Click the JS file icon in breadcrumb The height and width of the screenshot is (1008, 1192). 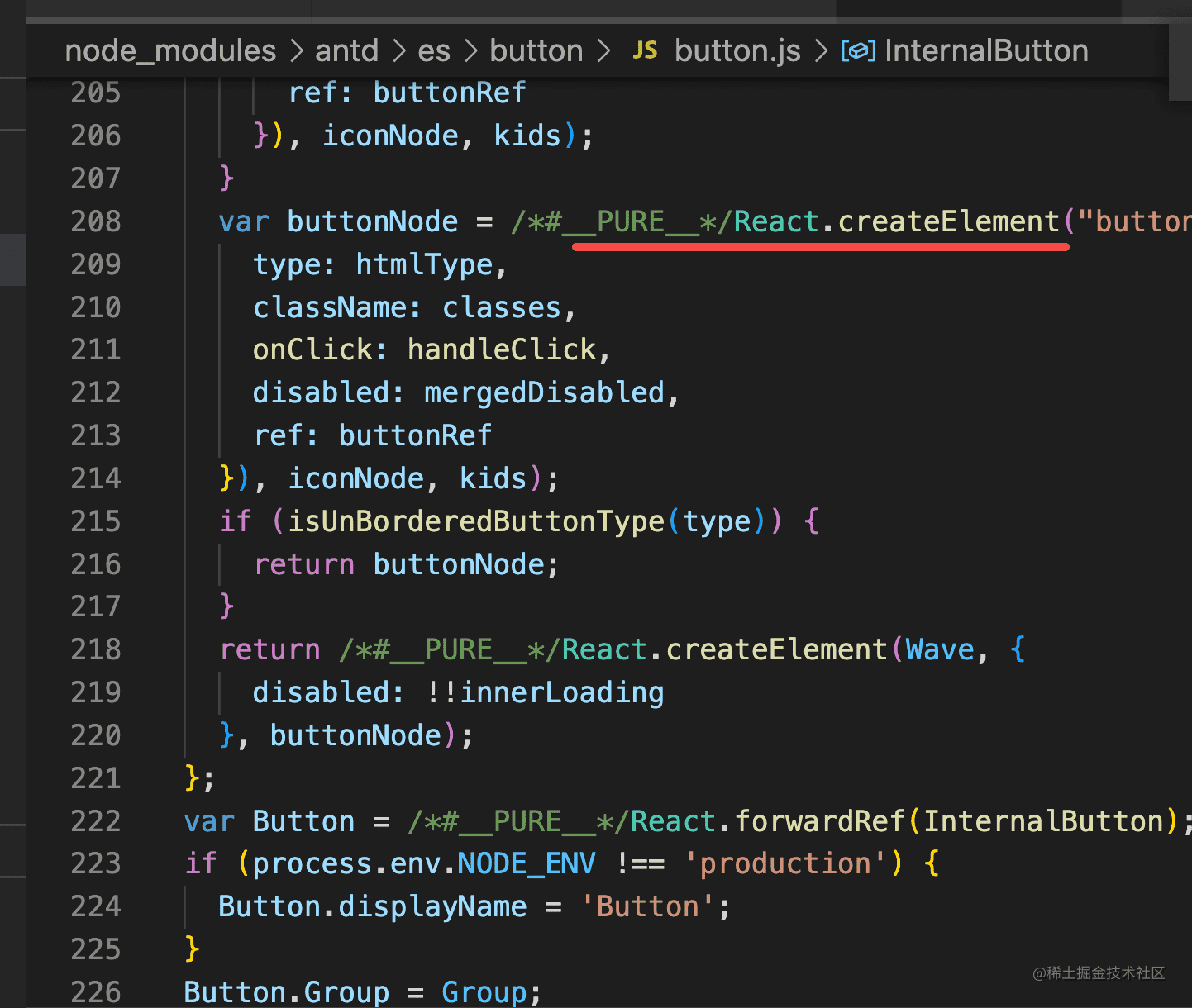pyautogui.click(x=645, y=51)
